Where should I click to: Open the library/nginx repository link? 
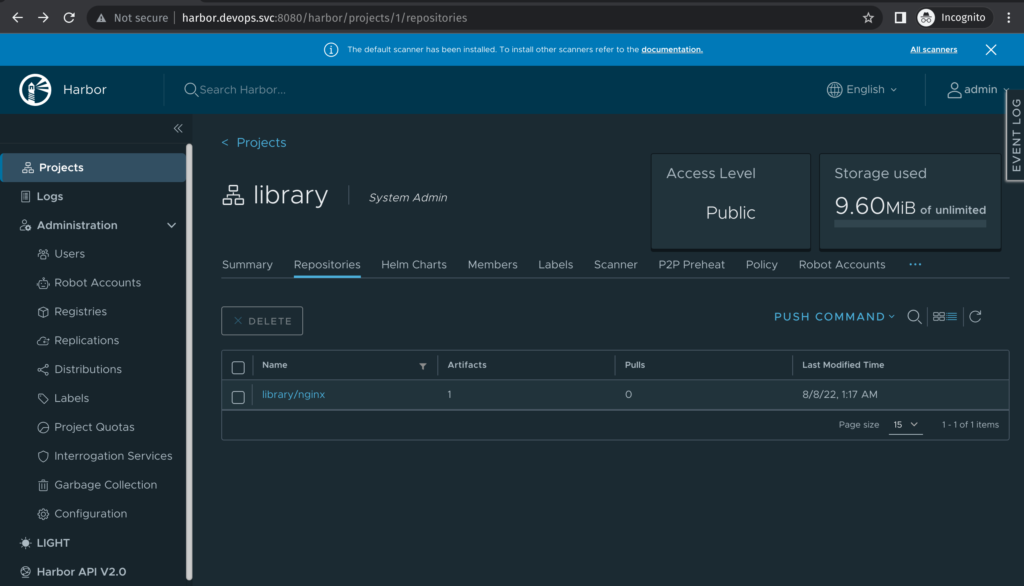(293, 395)
